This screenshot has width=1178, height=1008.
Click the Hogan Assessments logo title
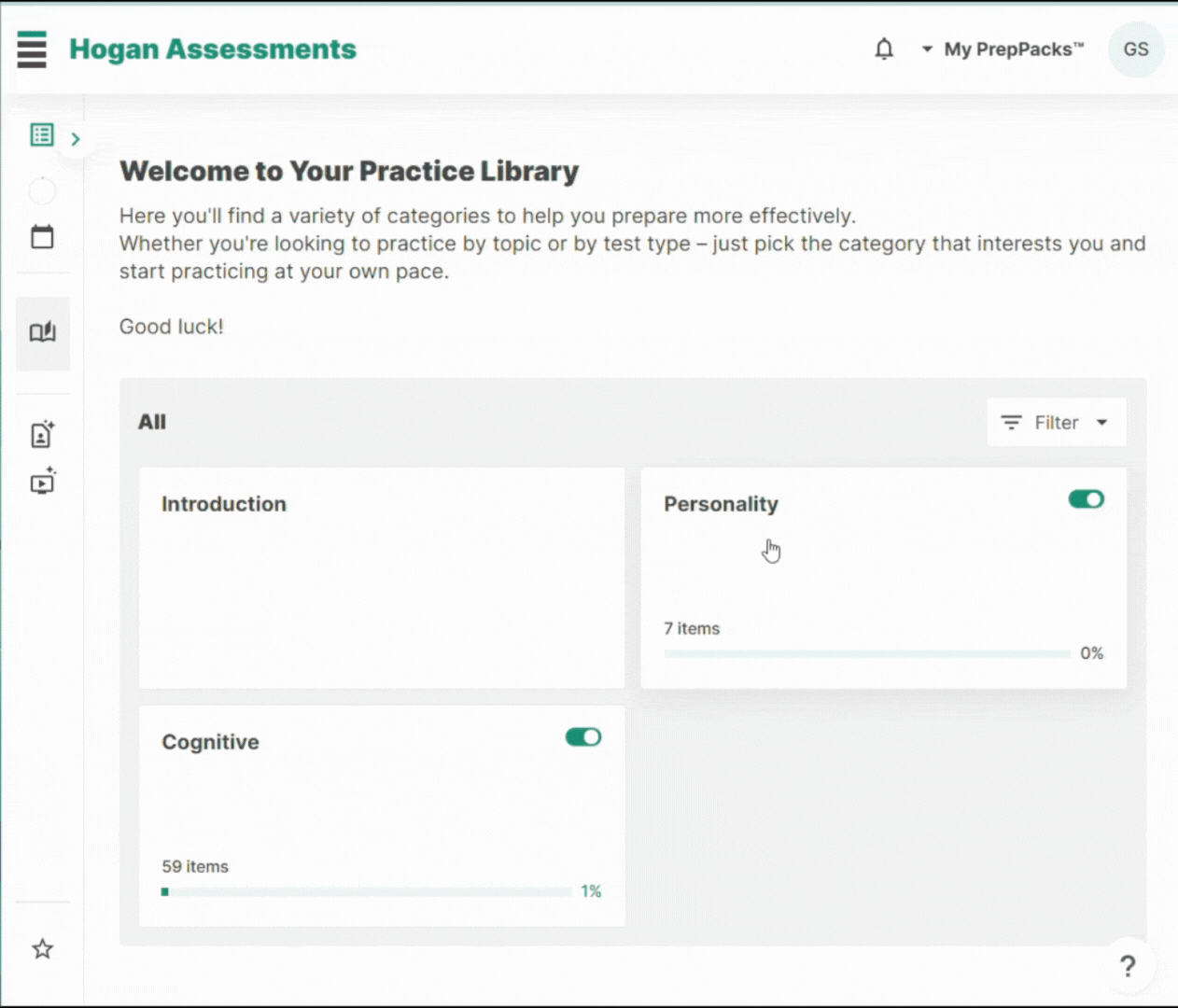[213, 49]
